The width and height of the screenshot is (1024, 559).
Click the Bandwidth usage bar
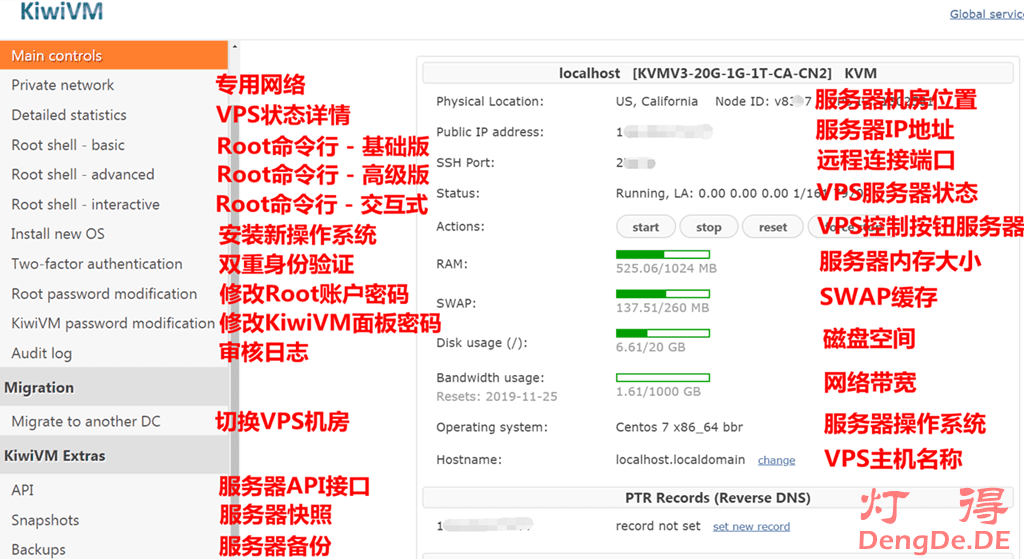coord(663,377)
